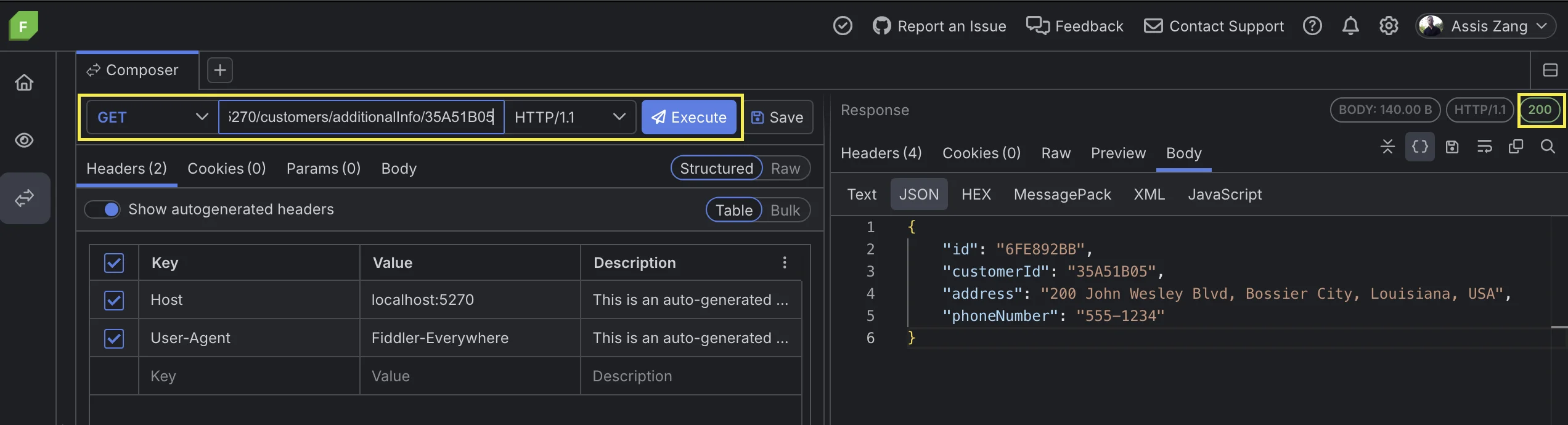Switch body format to JSON
Screen dimensions: 1568x425
coord(919,195)
